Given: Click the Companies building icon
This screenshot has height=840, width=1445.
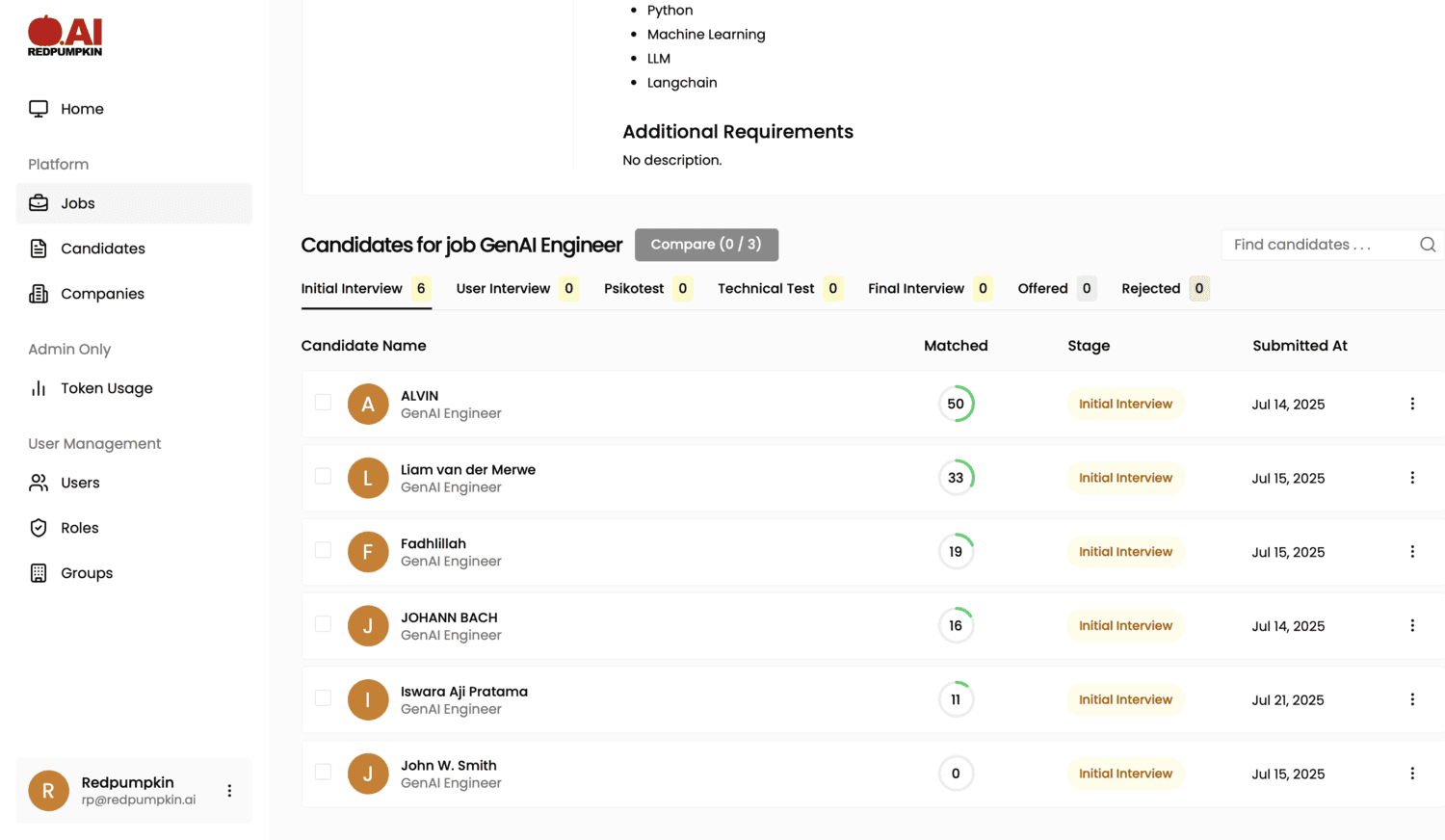Looking at the screenshot, I should pos(38,294).
